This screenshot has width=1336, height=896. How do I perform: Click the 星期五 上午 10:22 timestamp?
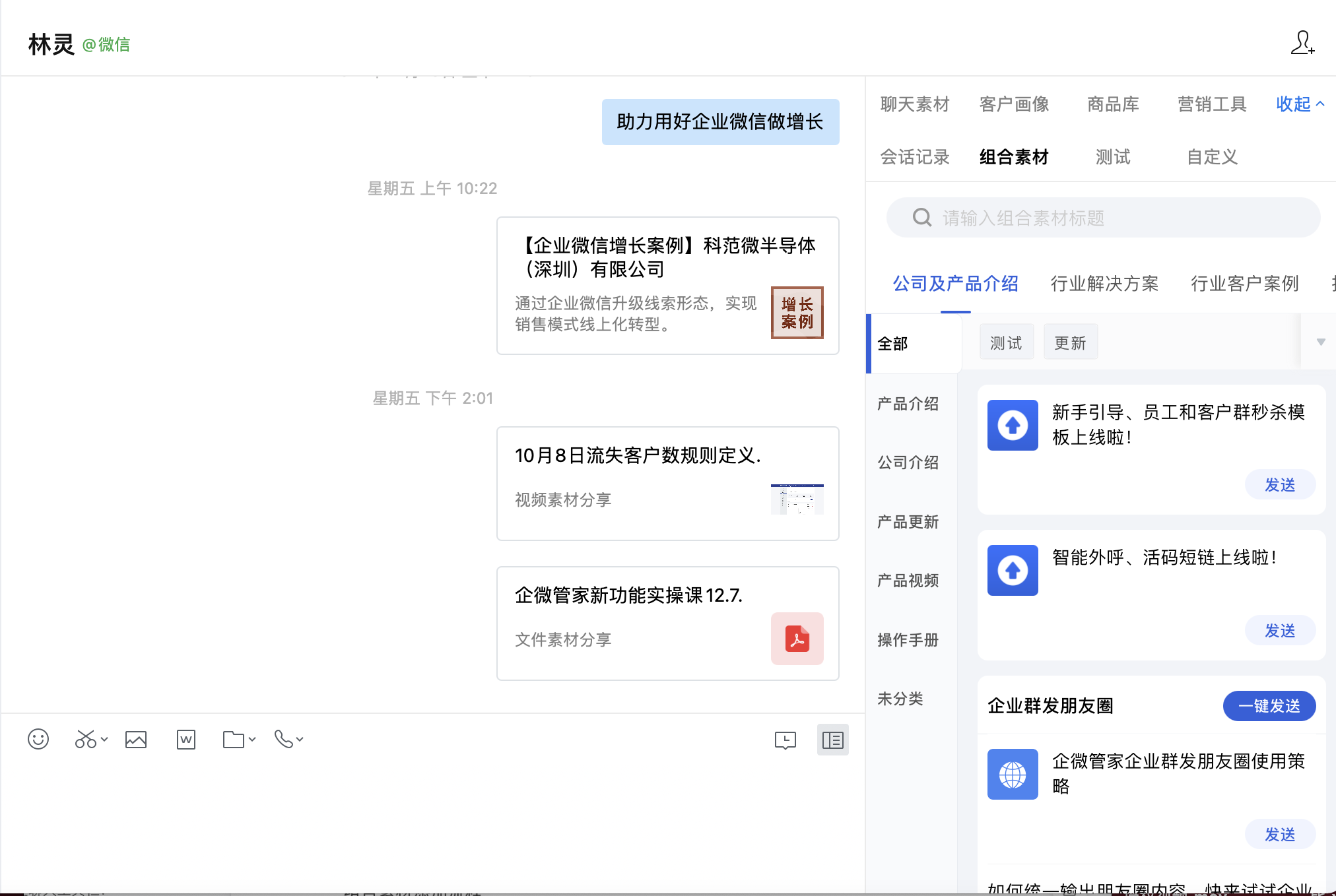coord(432,188)
